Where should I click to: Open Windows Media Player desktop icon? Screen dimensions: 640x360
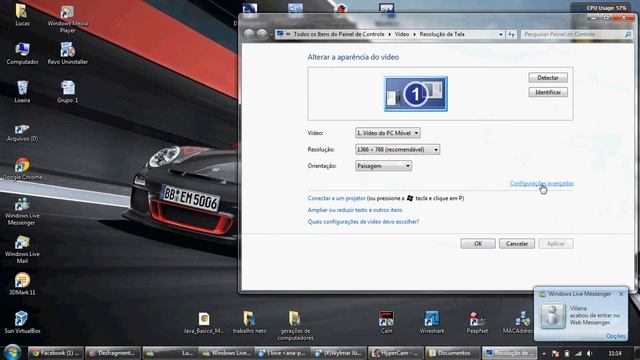click(x=67, y=18)
